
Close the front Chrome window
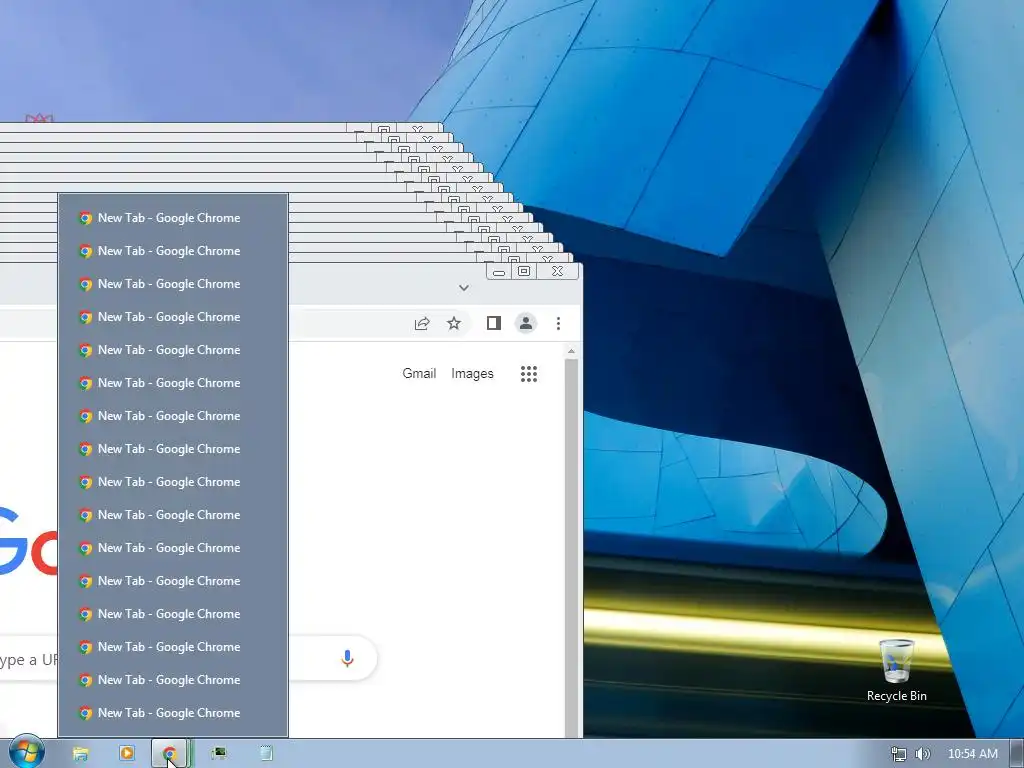click(x=557, y=271)
